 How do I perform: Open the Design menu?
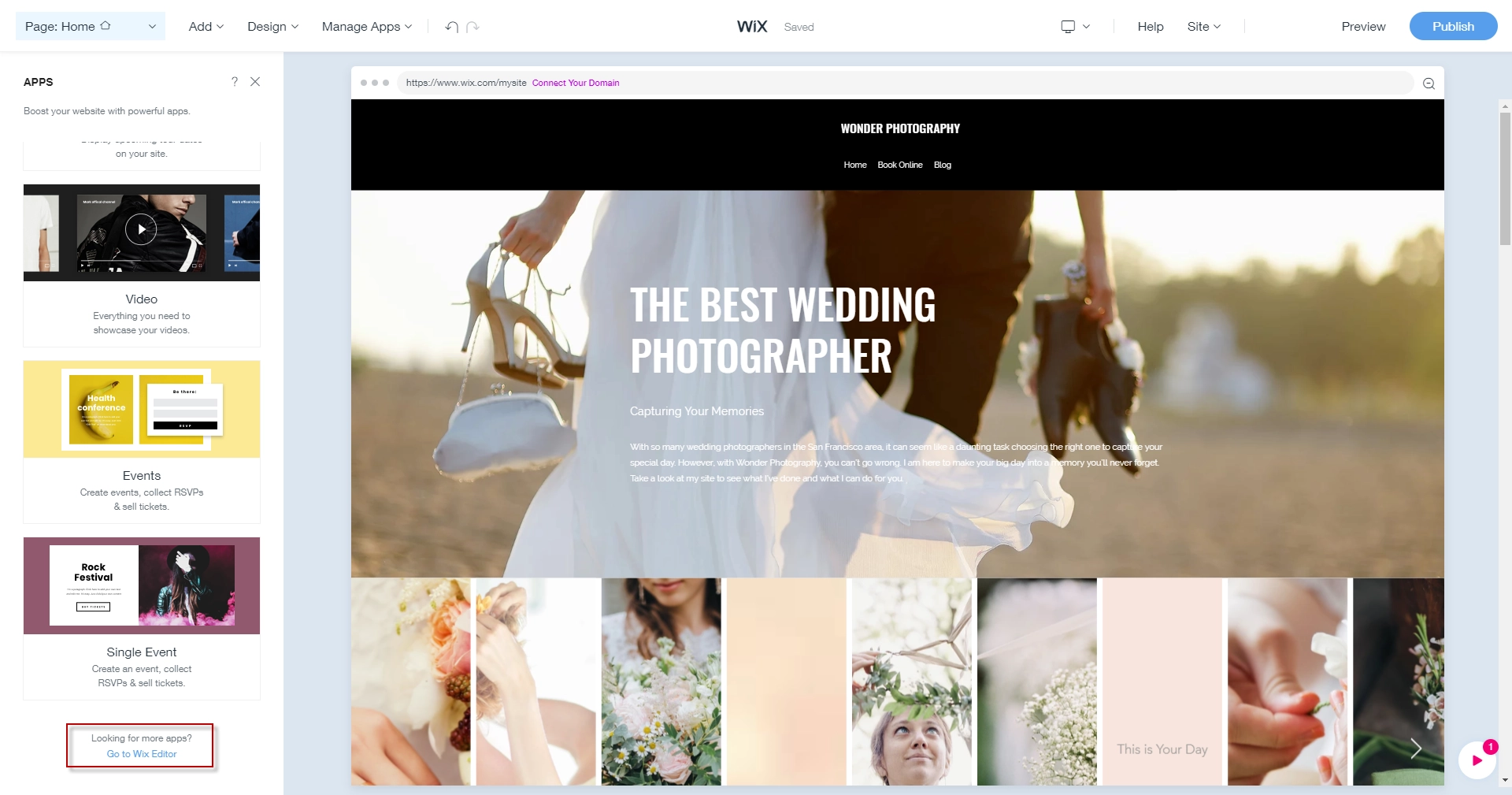[272, 27]
